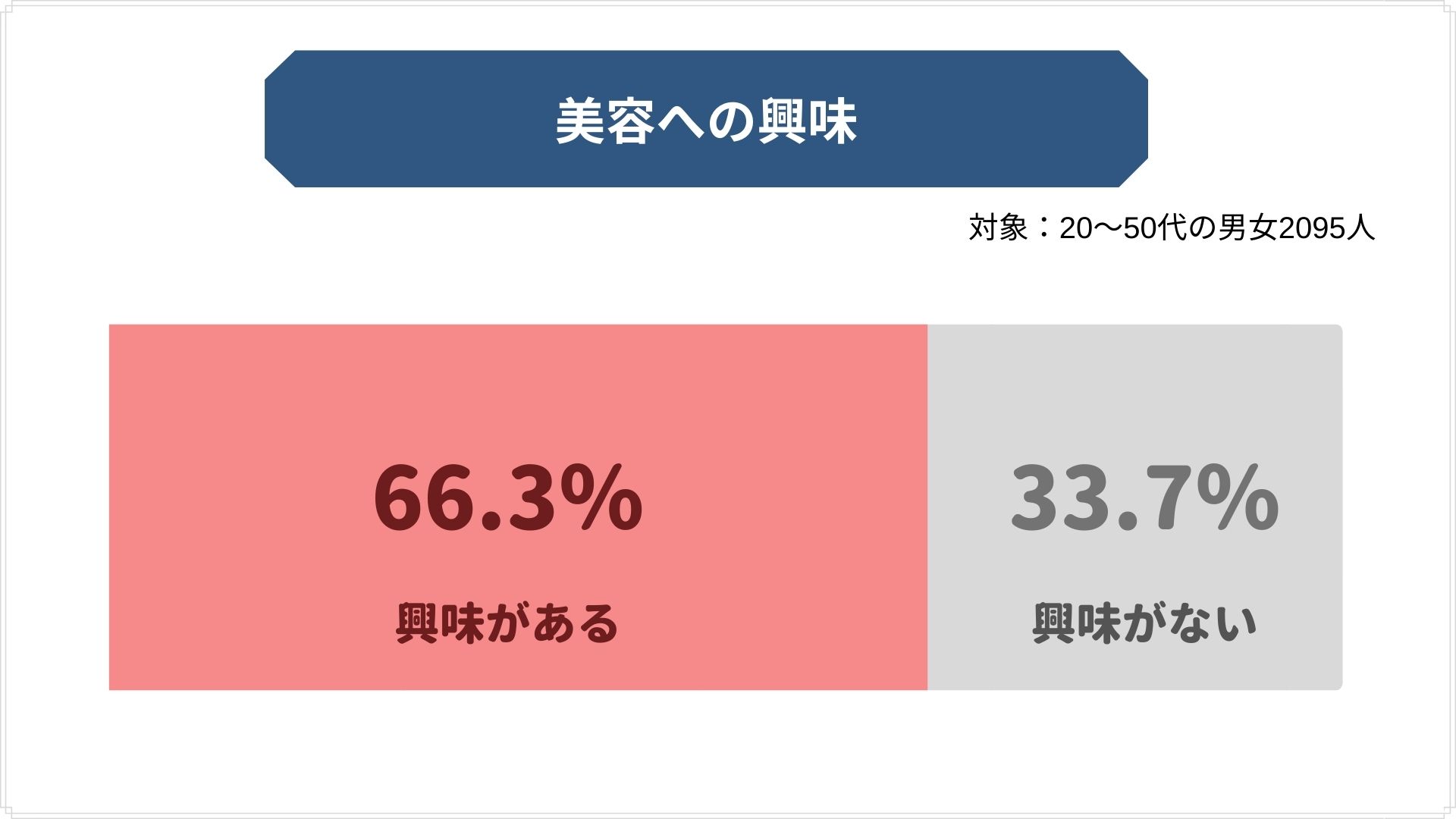Select the 33.7% figure
Screen dimensions: 1456x819
1144,499
